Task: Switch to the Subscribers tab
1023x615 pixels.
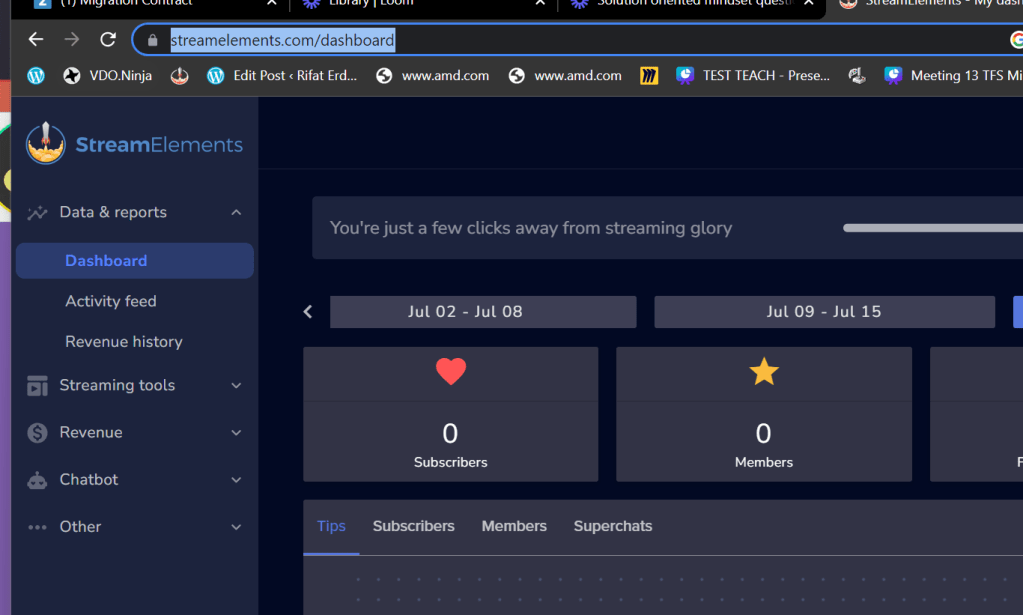Action: click(x=414, y=526)
